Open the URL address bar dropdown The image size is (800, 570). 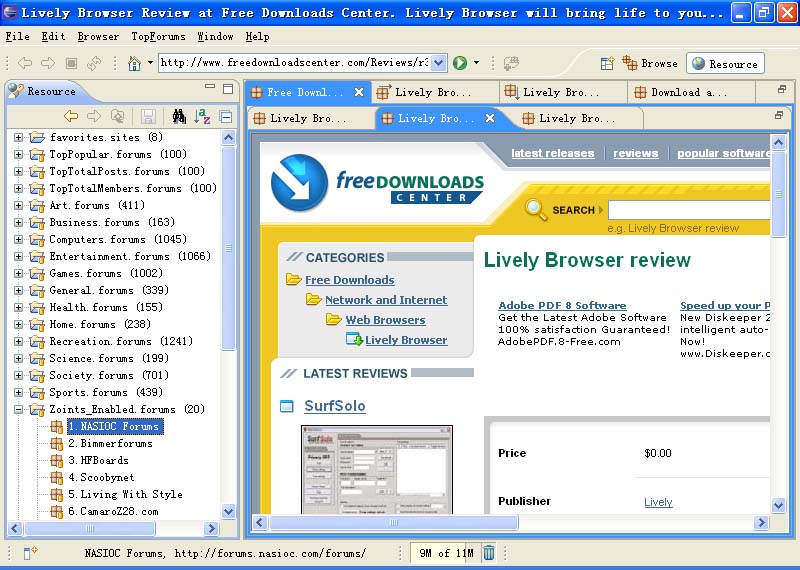tap(439, 63)
